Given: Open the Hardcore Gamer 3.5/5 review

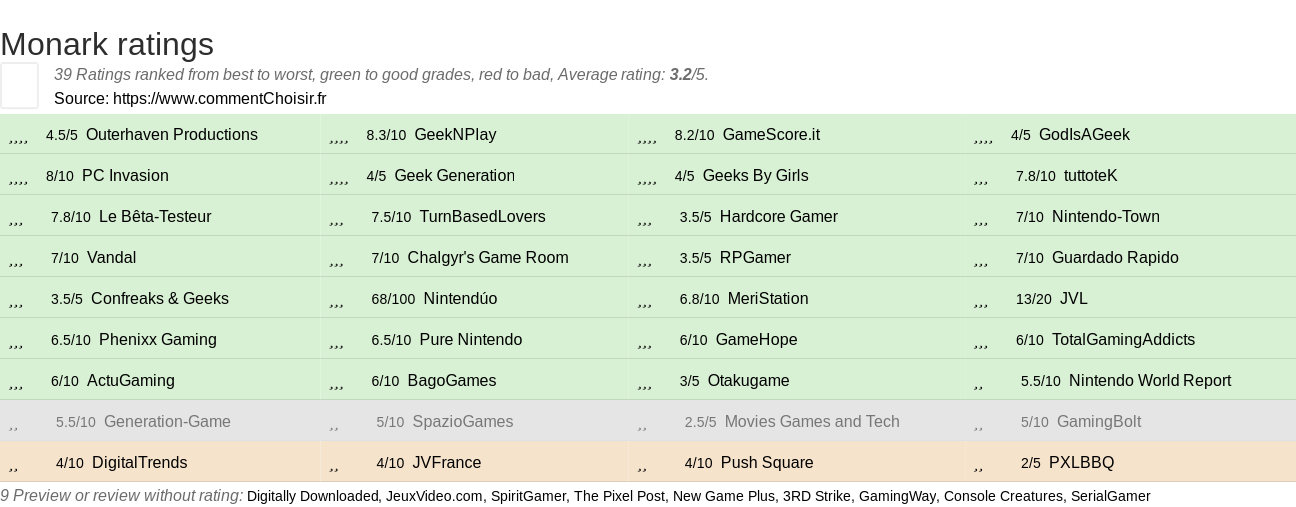Looking at the screenshot, I should coord(778,217).
